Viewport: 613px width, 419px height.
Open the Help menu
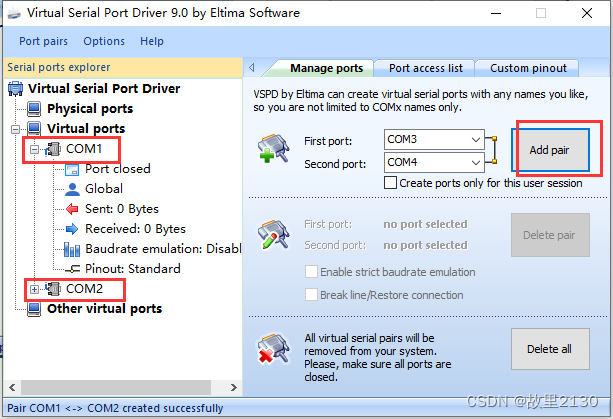[x=152, y=41]
